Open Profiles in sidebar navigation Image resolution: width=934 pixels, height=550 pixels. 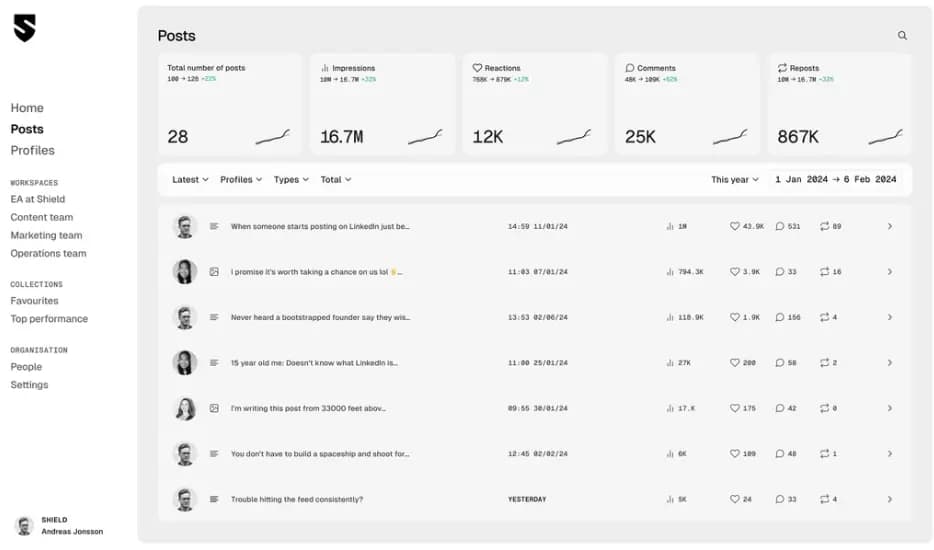pos(33,151)
